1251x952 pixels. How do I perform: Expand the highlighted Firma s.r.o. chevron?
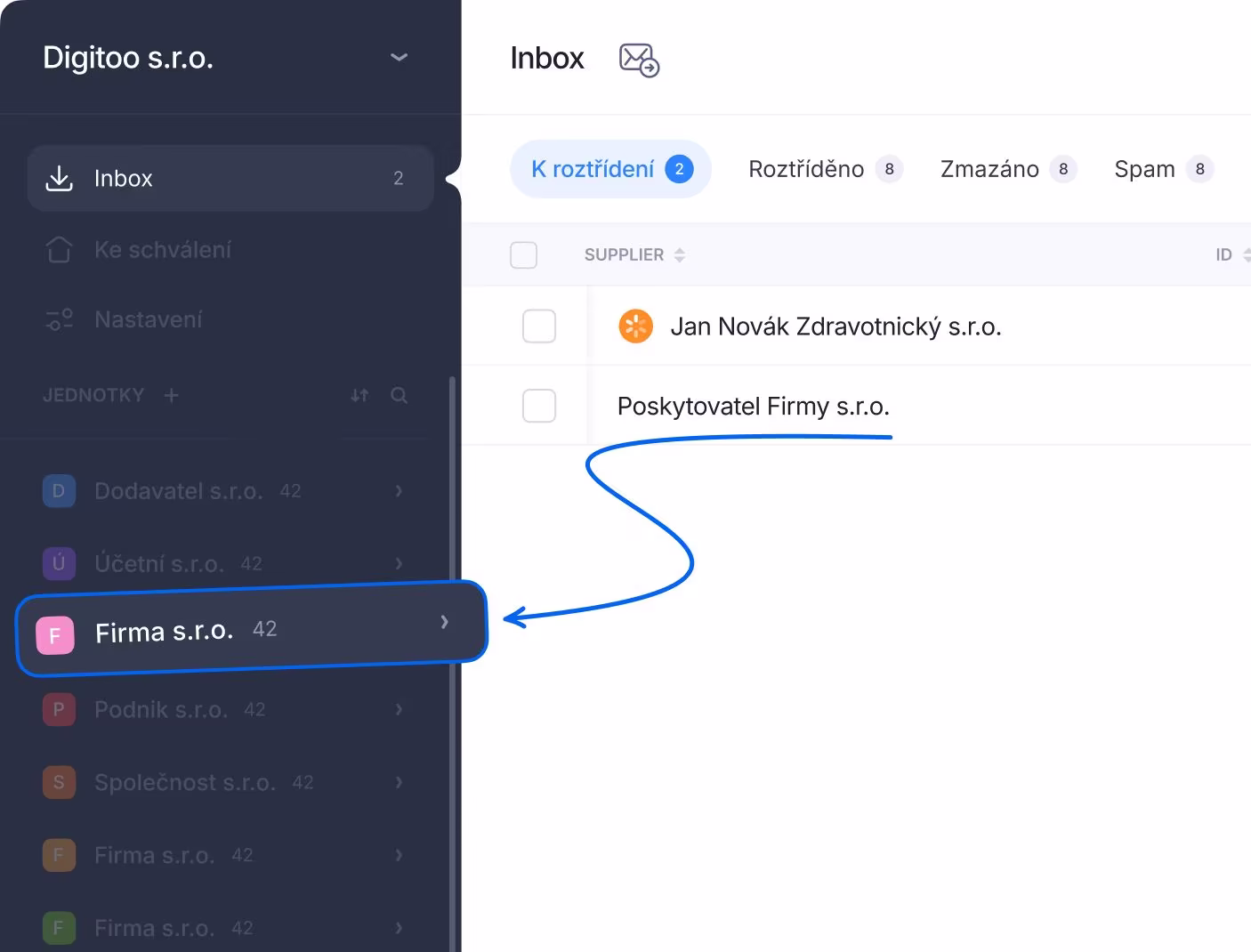[444, 622]
